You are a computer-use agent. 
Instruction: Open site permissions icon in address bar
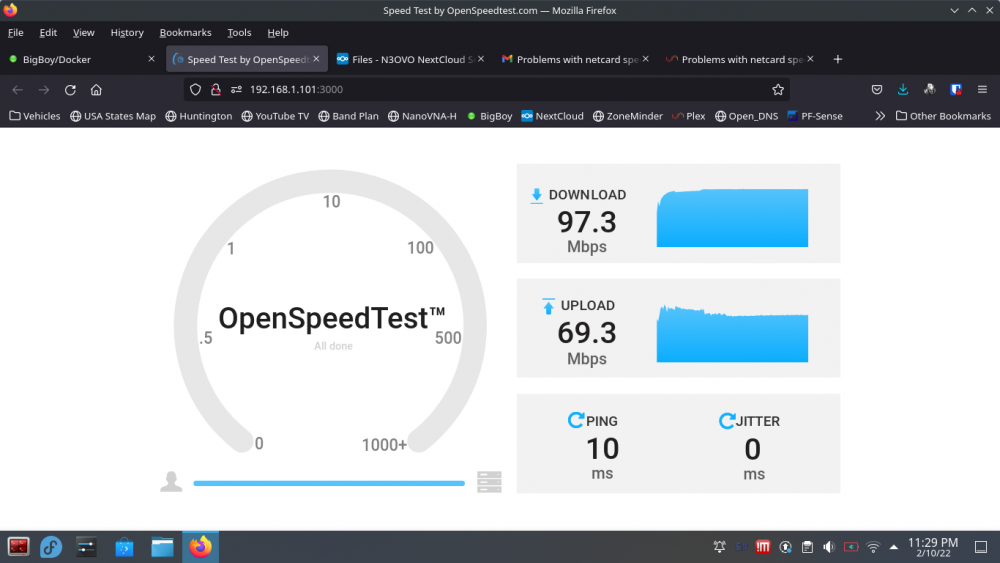237,90
